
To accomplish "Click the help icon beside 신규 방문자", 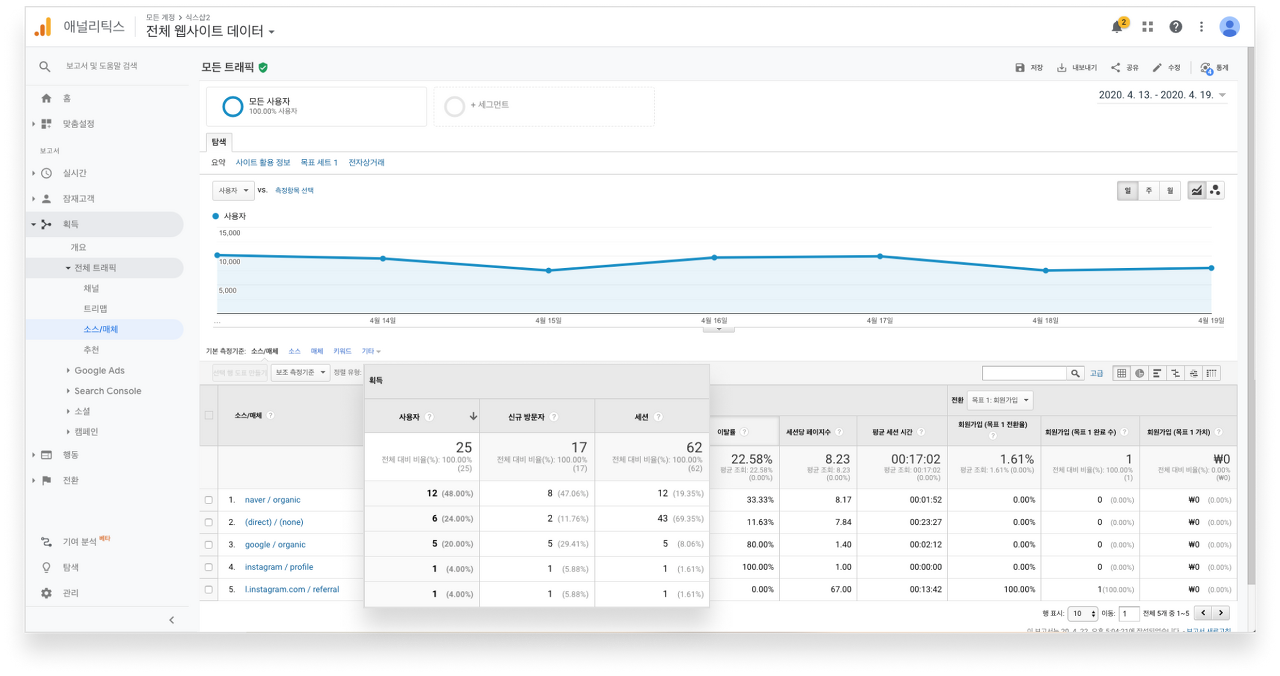I will (554, 417).
